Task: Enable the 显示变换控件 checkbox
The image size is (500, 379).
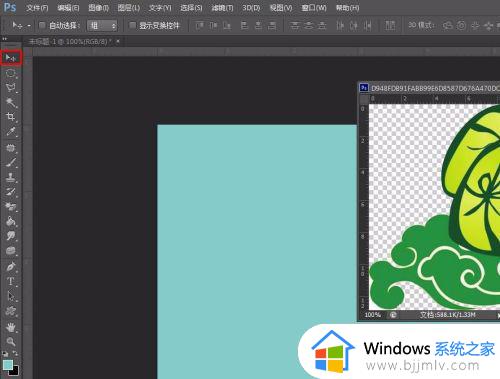Action: (x=133, y=25)
